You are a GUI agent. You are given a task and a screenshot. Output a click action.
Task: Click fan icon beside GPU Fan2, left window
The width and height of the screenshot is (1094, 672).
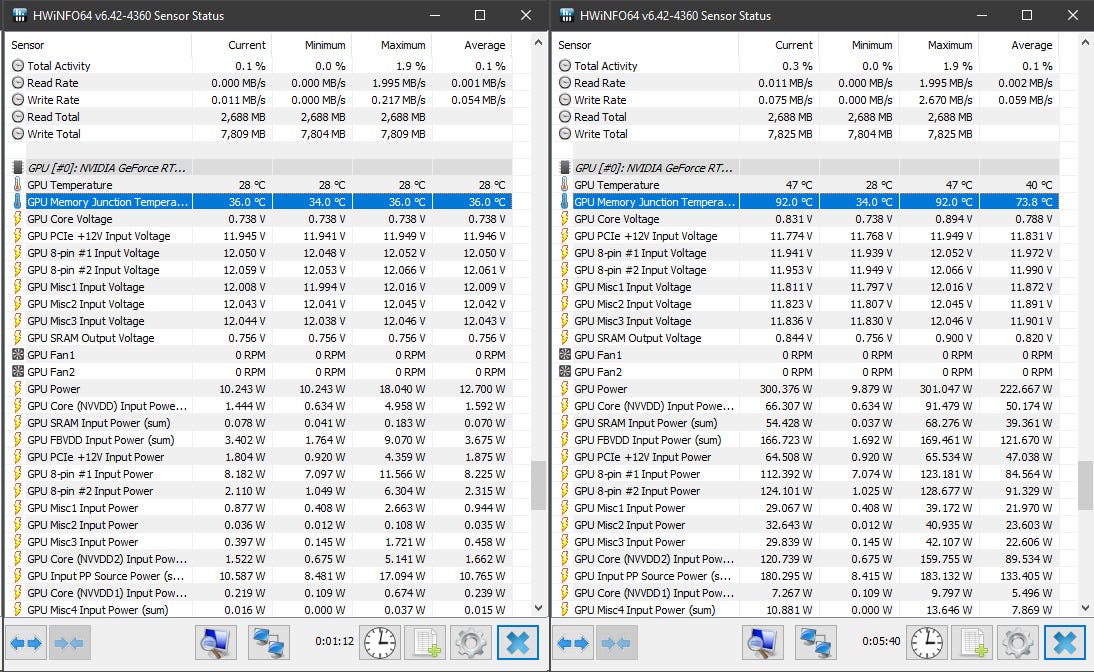click(x=18, y=371)
